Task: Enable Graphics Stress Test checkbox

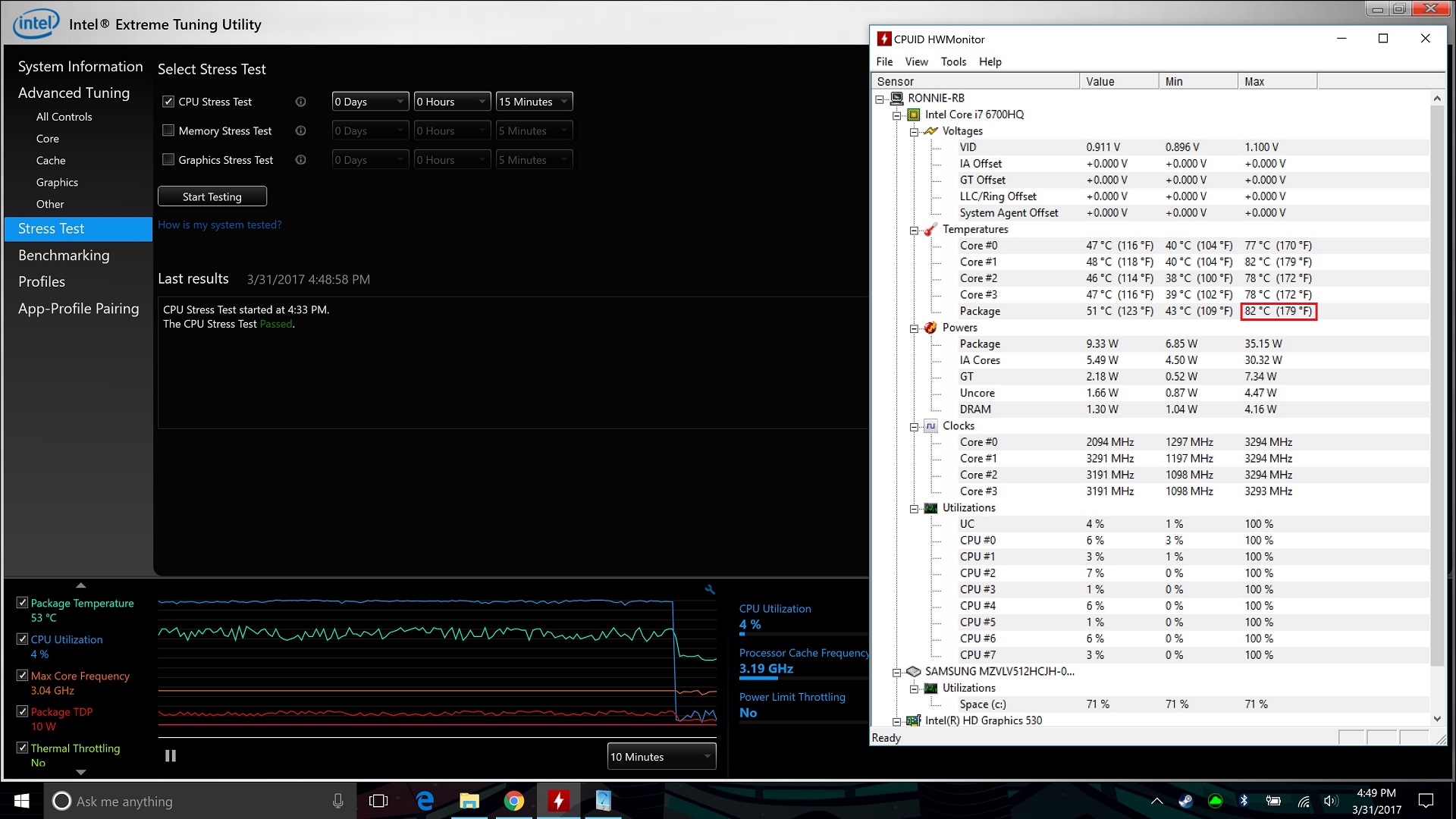Action: pos(168,160)
